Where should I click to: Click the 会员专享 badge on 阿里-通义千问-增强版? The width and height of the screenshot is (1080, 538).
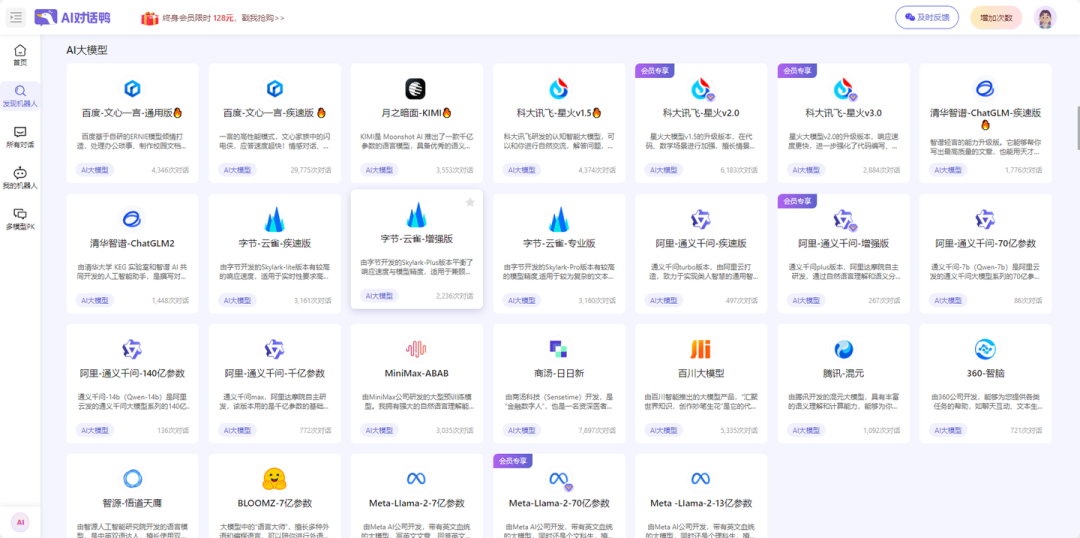click(x=797, y=200)
